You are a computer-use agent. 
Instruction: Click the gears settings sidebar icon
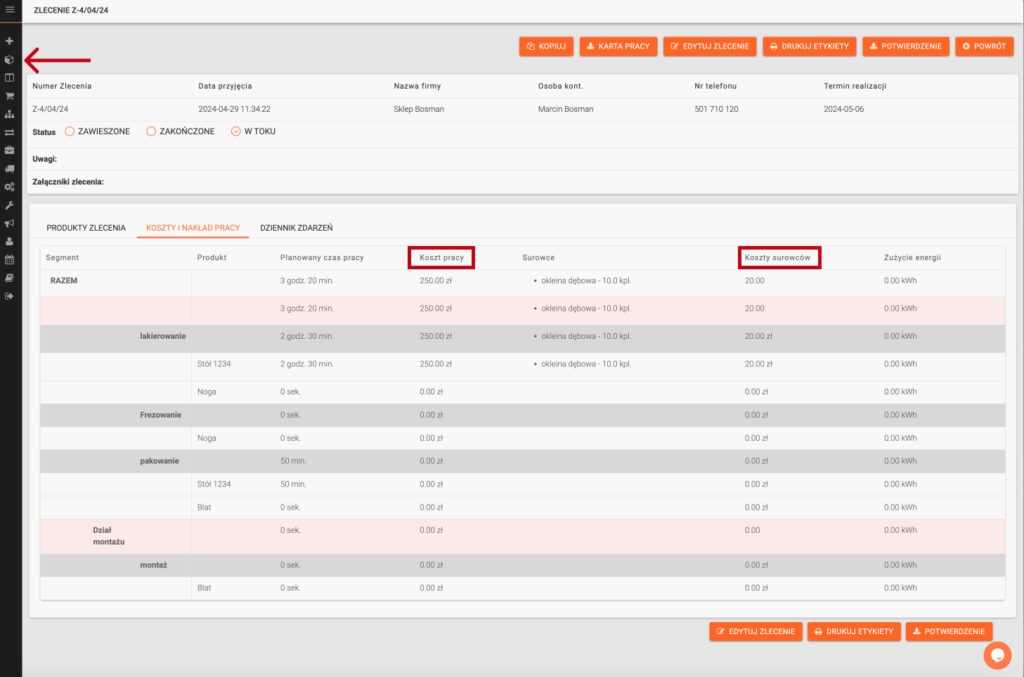click(10, 187)
